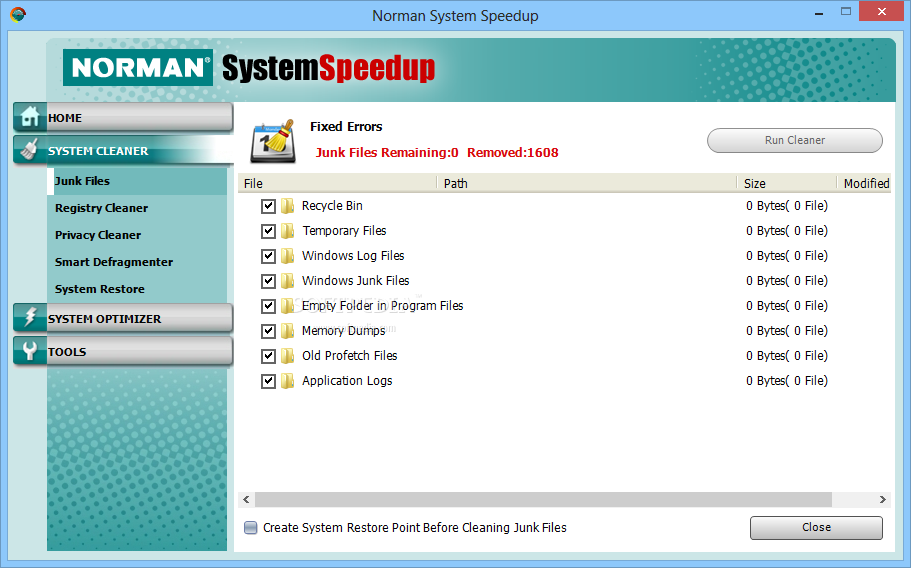911x568 pixels.
Task: Click the Removed:1608 status text
Action: (512, 153)
